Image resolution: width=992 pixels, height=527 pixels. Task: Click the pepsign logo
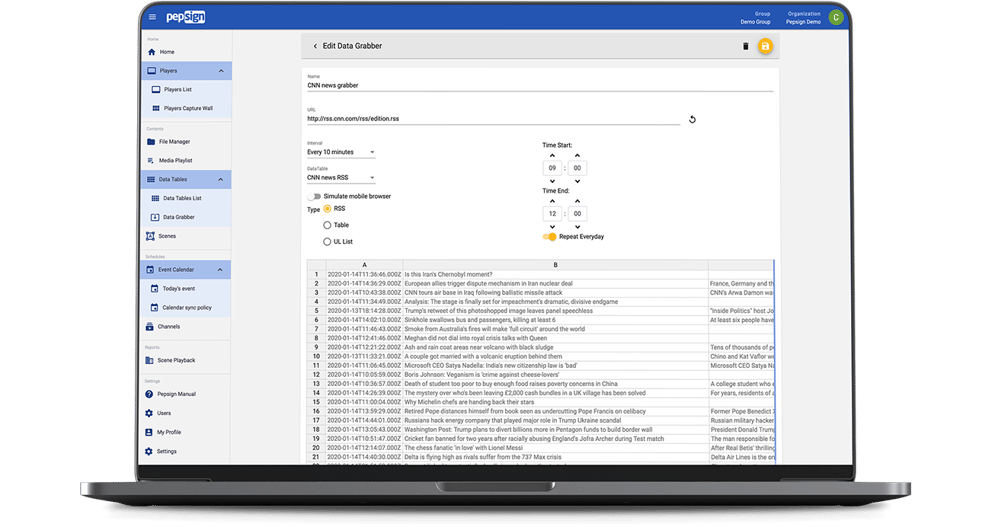click(185, 17)
